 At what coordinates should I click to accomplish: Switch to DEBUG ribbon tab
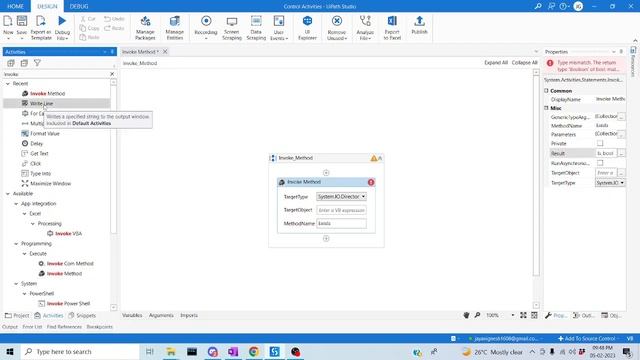click(x=79, y=6)
